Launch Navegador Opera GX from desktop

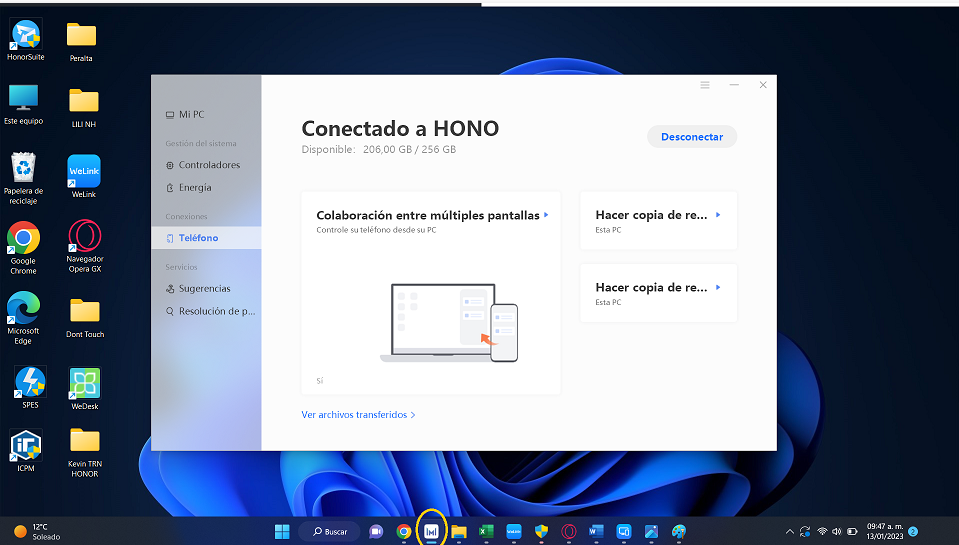tap(84, 237)
